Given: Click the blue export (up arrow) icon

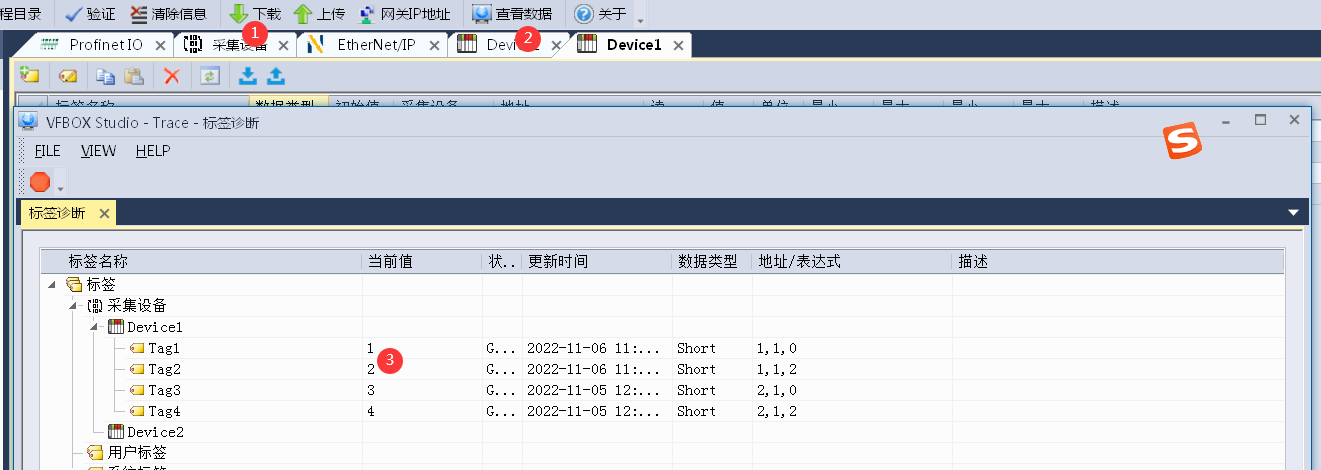Looking at the screenshot, I should (x=276, y=75).
